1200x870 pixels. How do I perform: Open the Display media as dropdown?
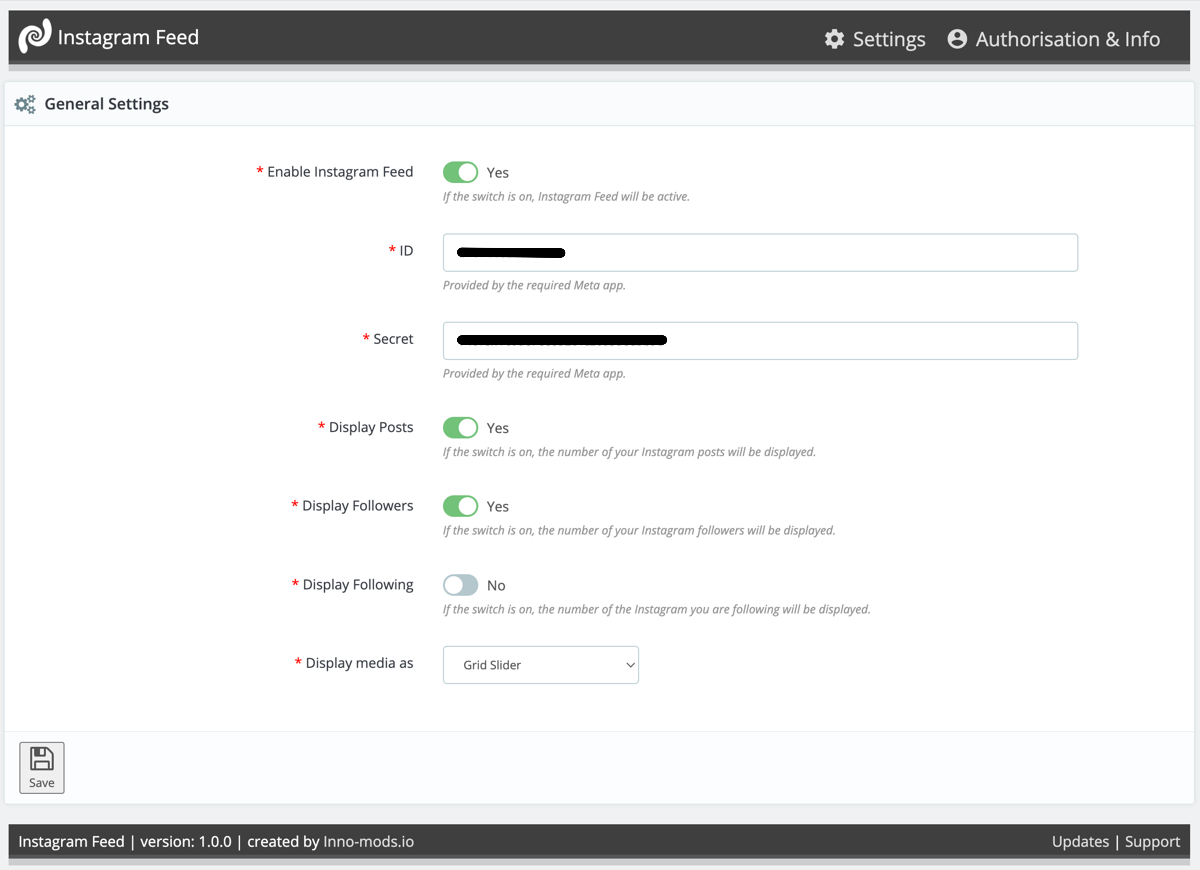tap(540, 664)
